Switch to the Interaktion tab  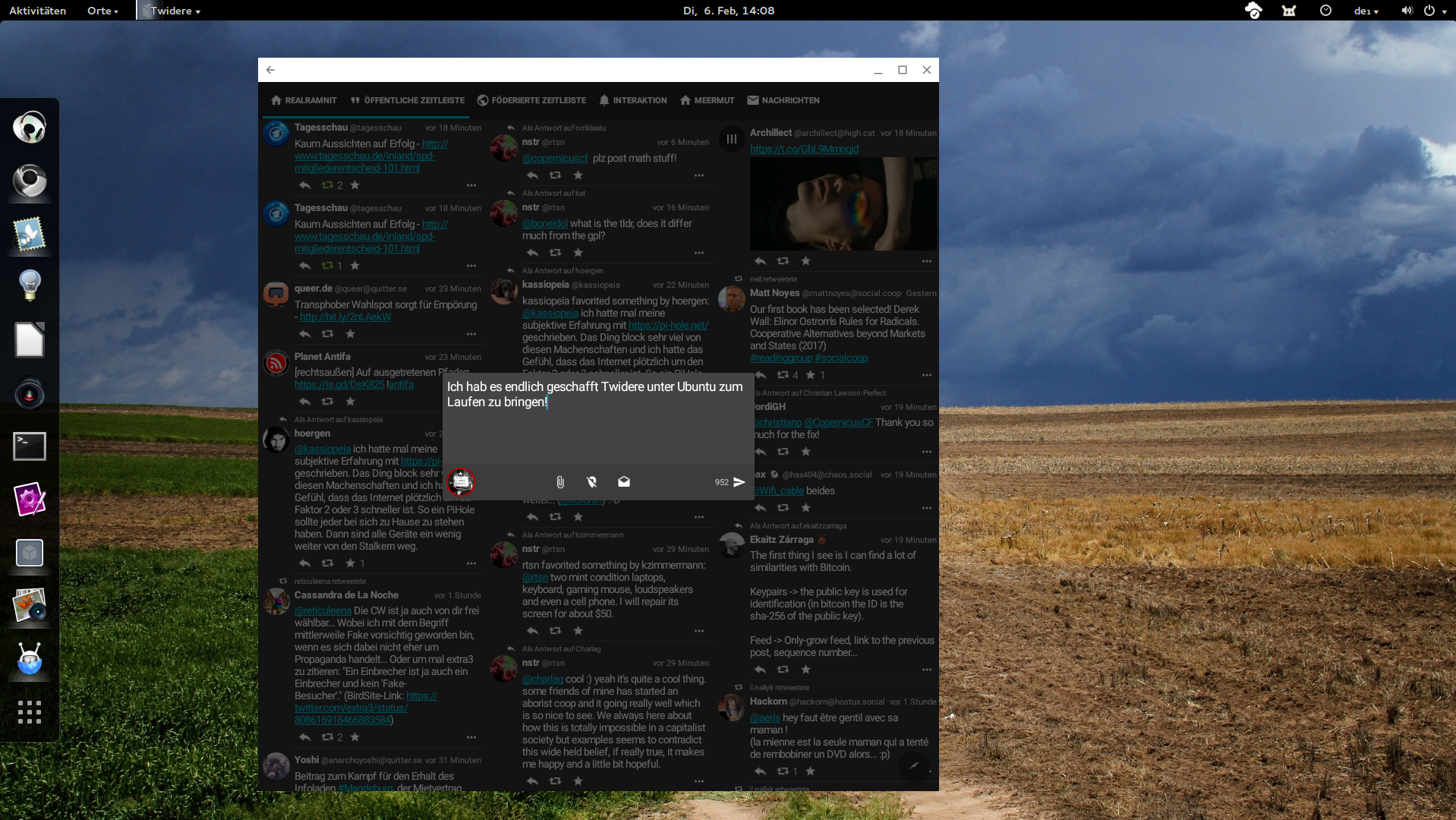pos(632,100)
